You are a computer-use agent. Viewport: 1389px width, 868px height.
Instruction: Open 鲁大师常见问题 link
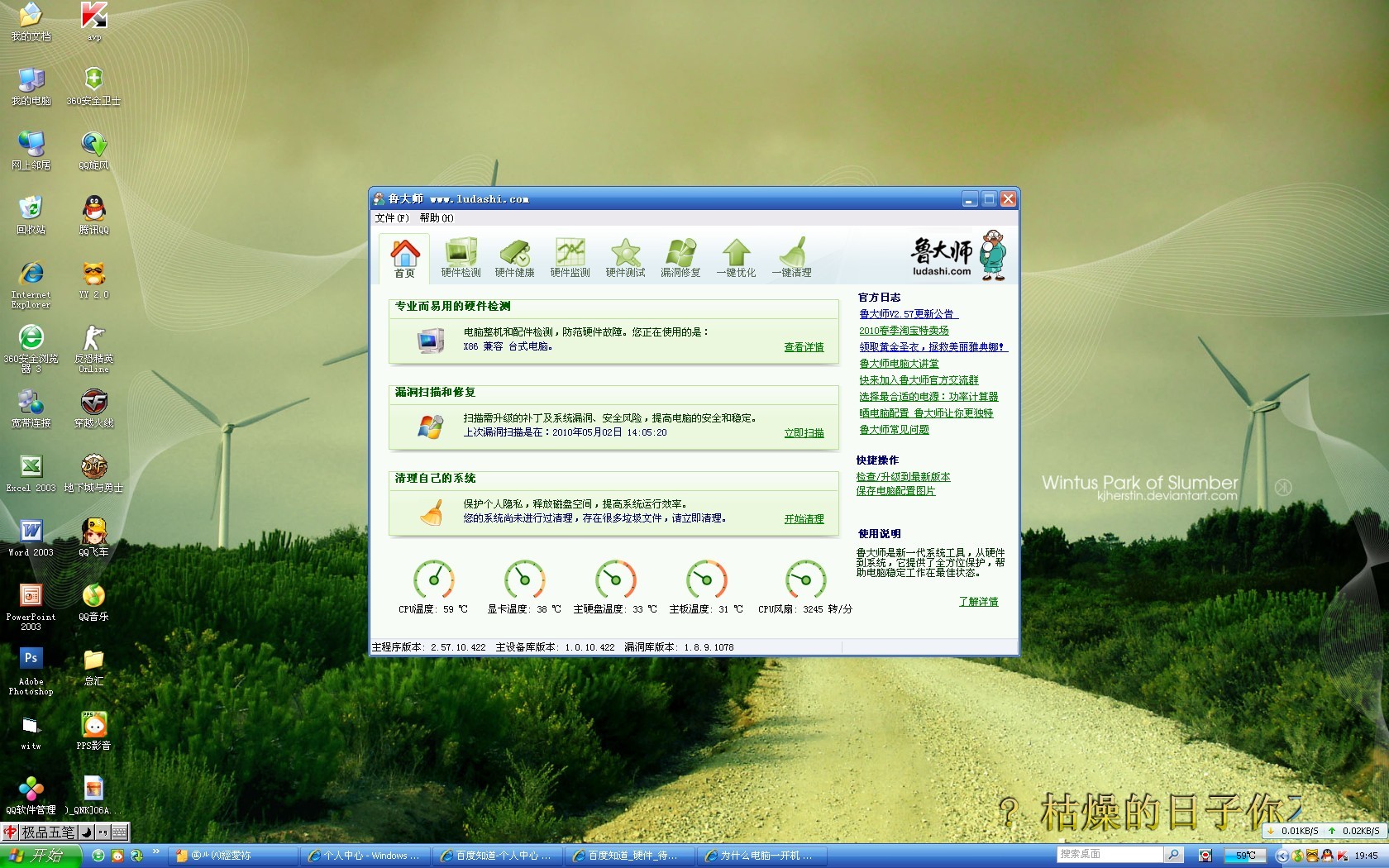pos(894,430)
